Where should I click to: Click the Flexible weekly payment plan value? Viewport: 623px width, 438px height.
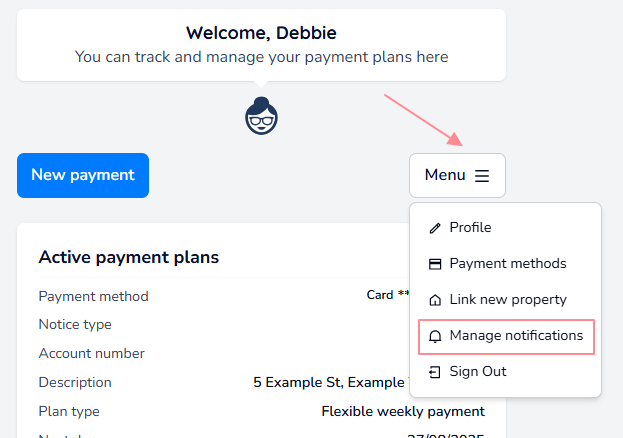pos(402,411)
